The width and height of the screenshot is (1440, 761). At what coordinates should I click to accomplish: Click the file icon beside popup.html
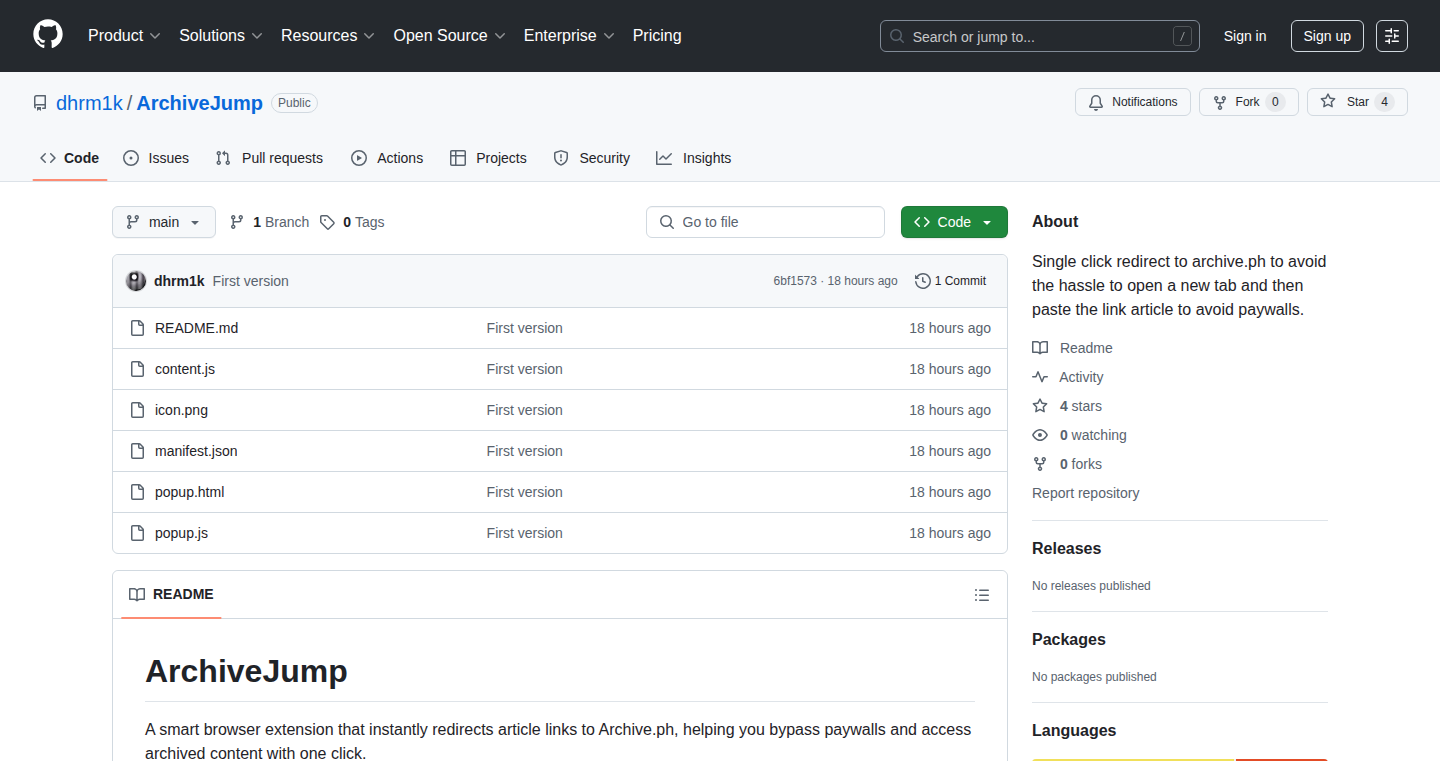138,492
